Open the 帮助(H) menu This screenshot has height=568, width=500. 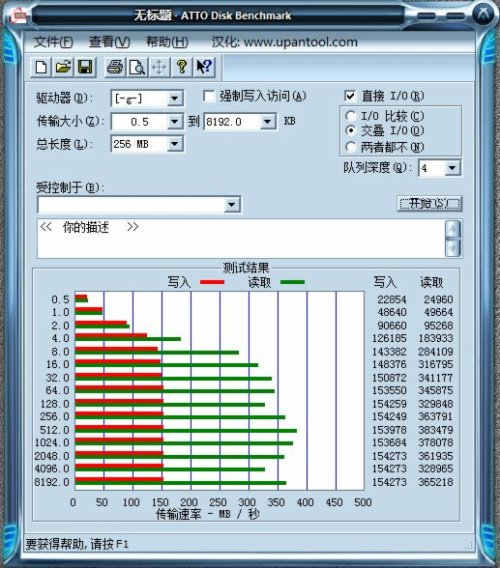167,42
